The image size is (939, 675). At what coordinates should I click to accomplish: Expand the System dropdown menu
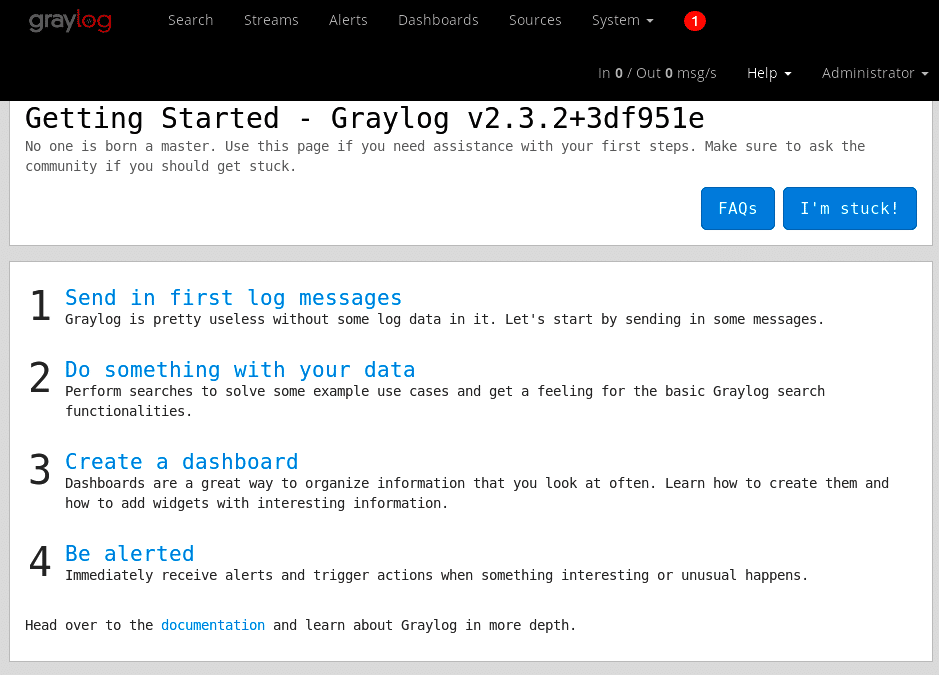click(x=622, y=20)
